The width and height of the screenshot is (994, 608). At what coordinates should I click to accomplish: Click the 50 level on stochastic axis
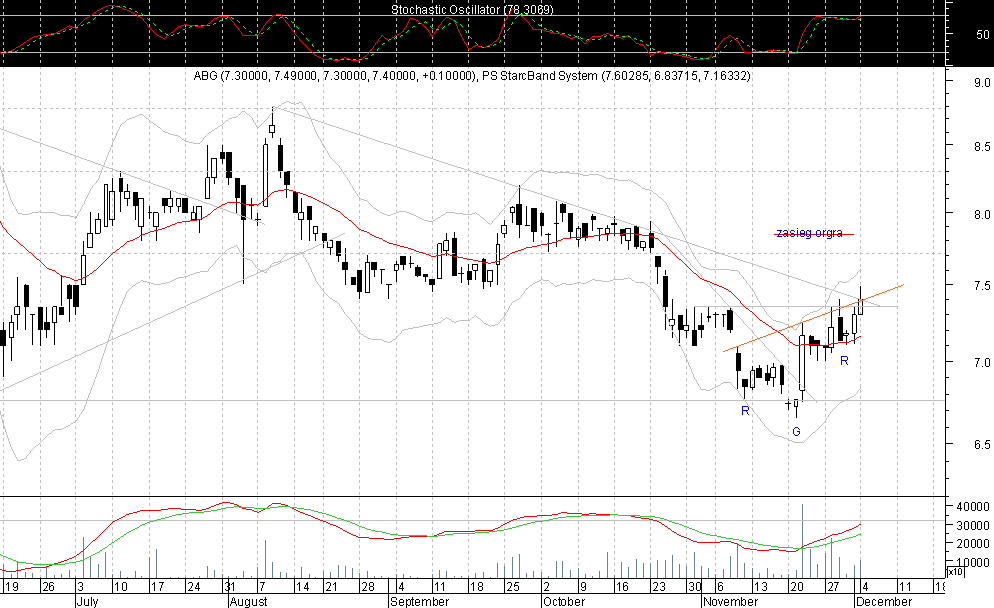coord(982,35)
